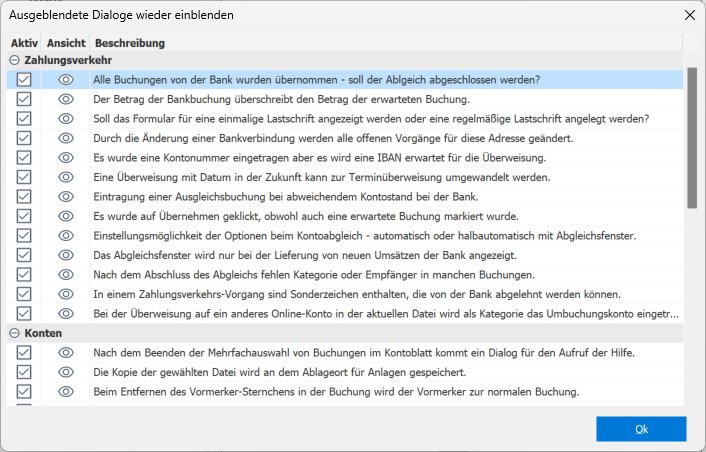Screen dimensions: 706x452
Task: Click eye icon for 'Alle Buchungen von der Bank' row
Action: click(67, 79)
